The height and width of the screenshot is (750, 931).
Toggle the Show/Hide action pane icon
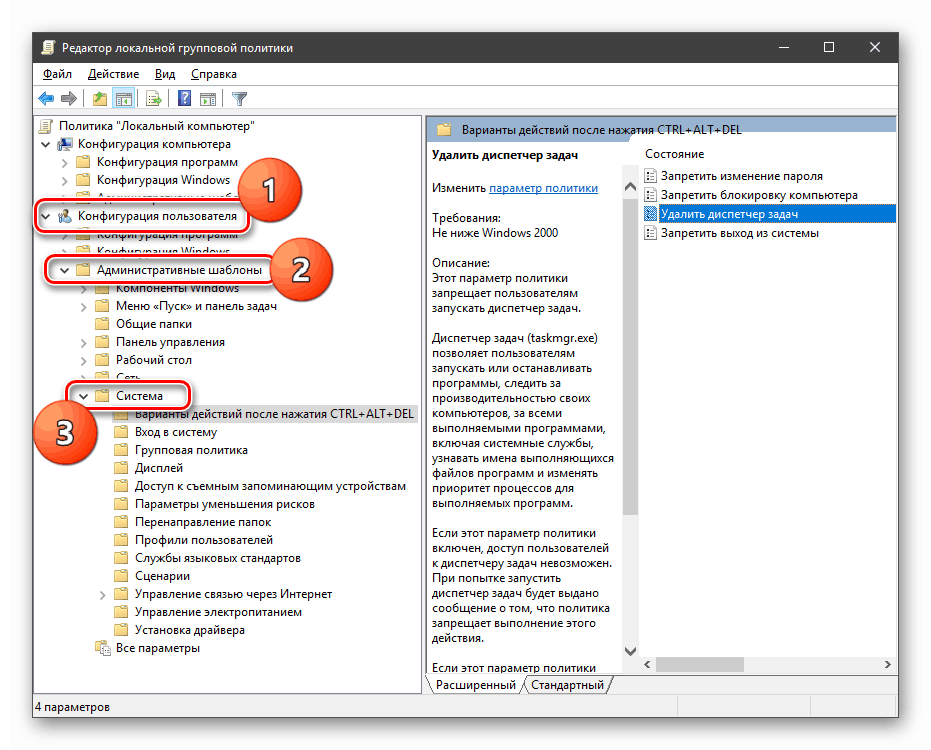[x=208, y=99]
